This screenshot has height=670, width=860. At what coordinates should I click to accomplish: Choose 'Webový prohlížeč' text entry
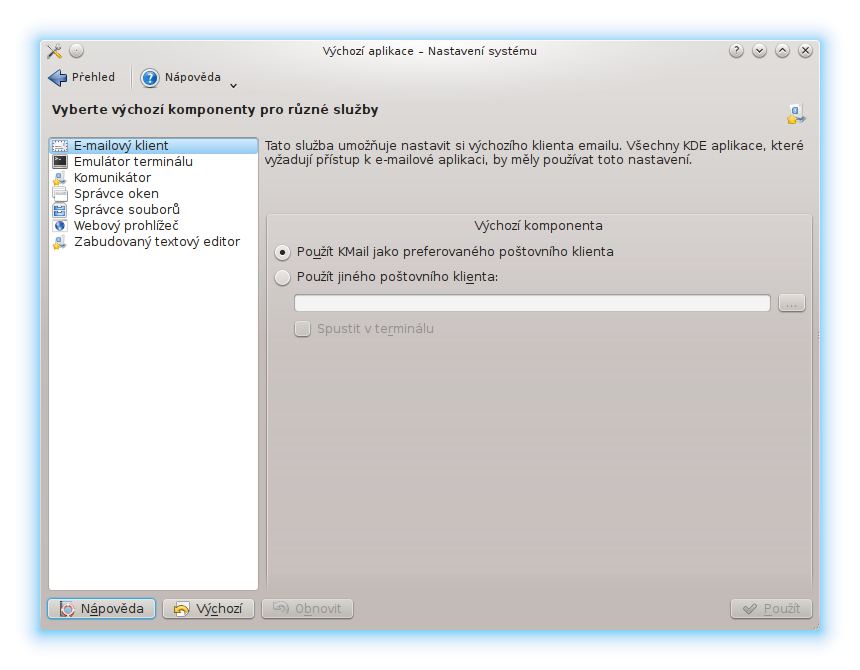126,225
